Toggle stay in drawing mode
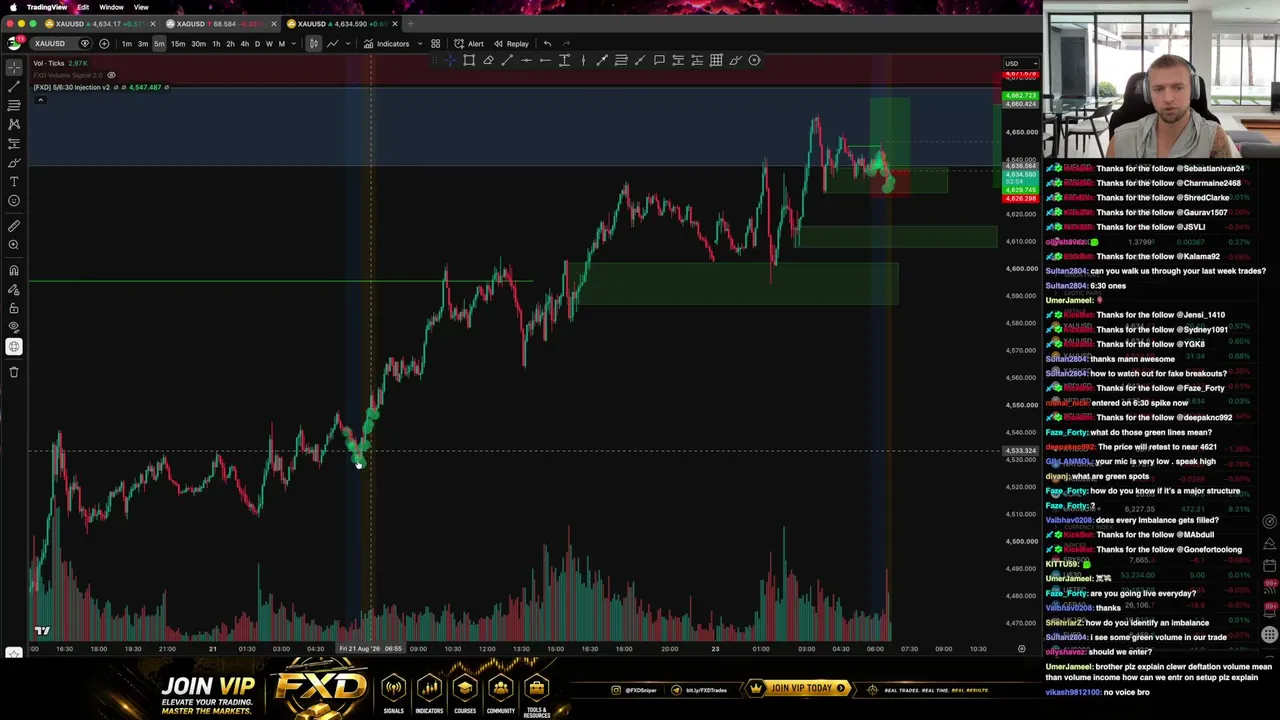The image size is (1280, 720). (14, 289)
